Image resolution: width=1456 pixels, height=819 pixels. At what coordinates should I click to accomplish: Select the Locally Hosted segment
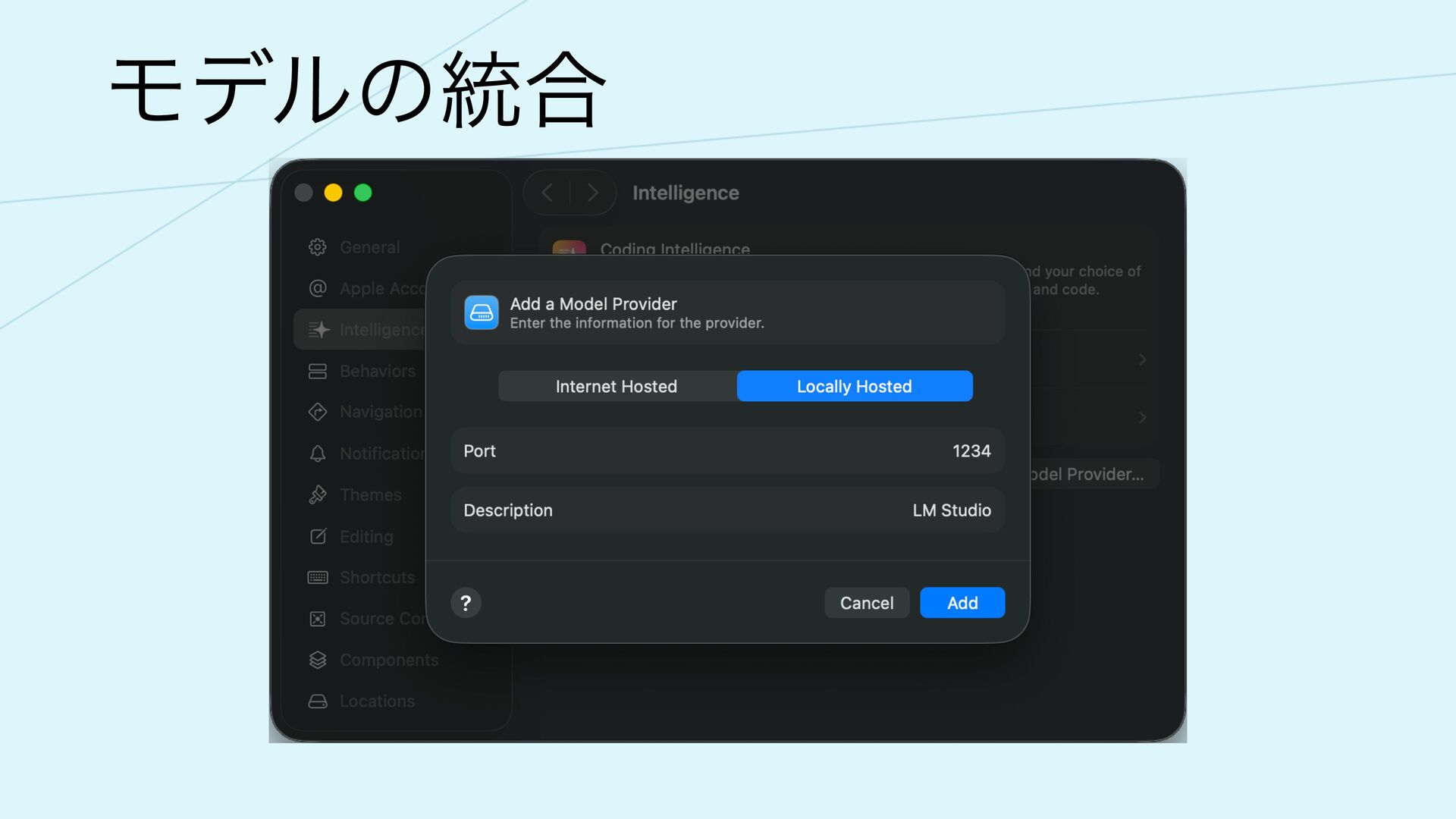tap(854, 387)
